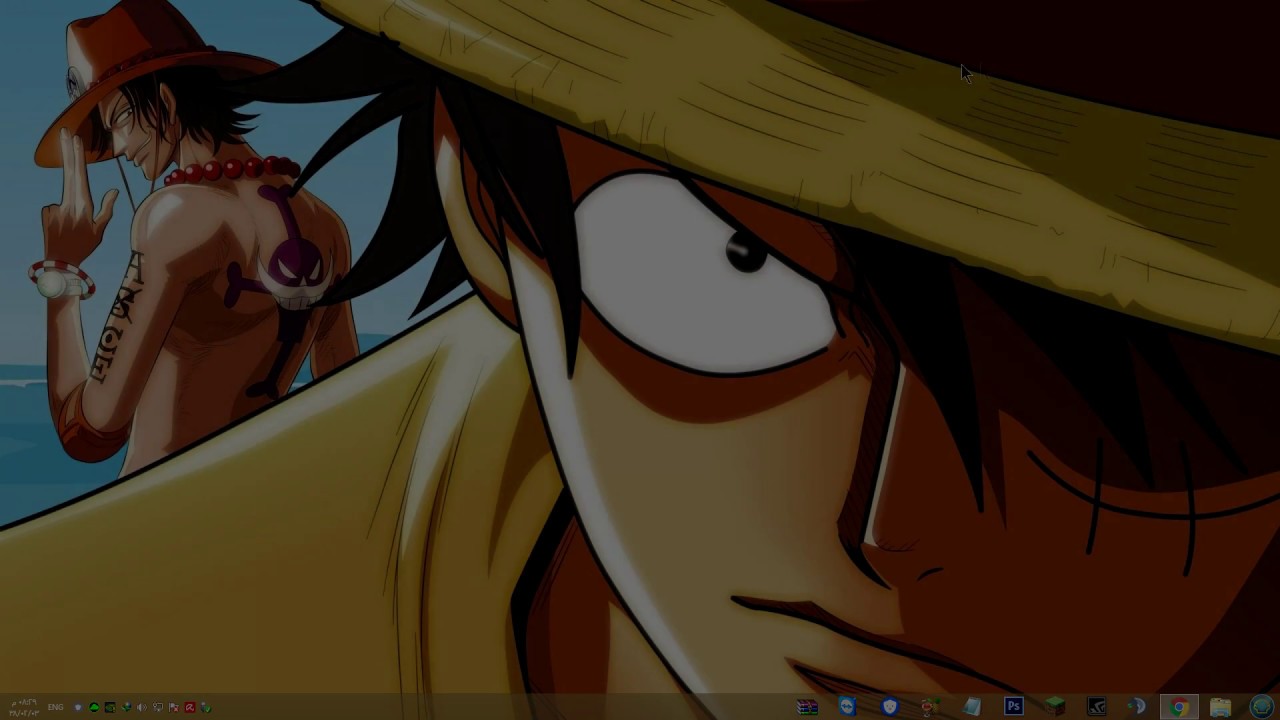Open the network tray icon
Image resolution: width=1280 pixels, height=720 pixels.
pyautogui.click(x=158, y=707)
